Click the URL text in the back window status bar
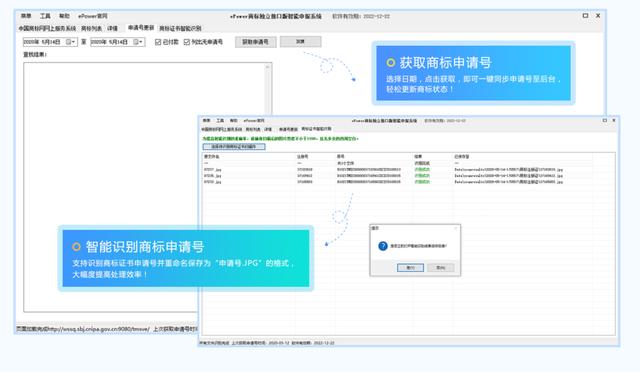This screenshot has height=372, width=640. click(99, 329)
